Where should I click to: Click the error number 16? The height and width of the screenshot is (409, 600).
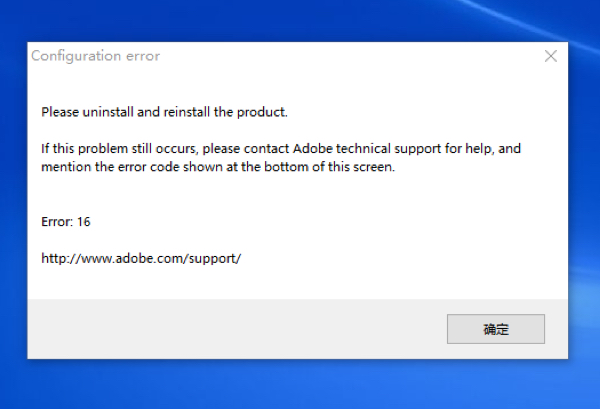83,222
